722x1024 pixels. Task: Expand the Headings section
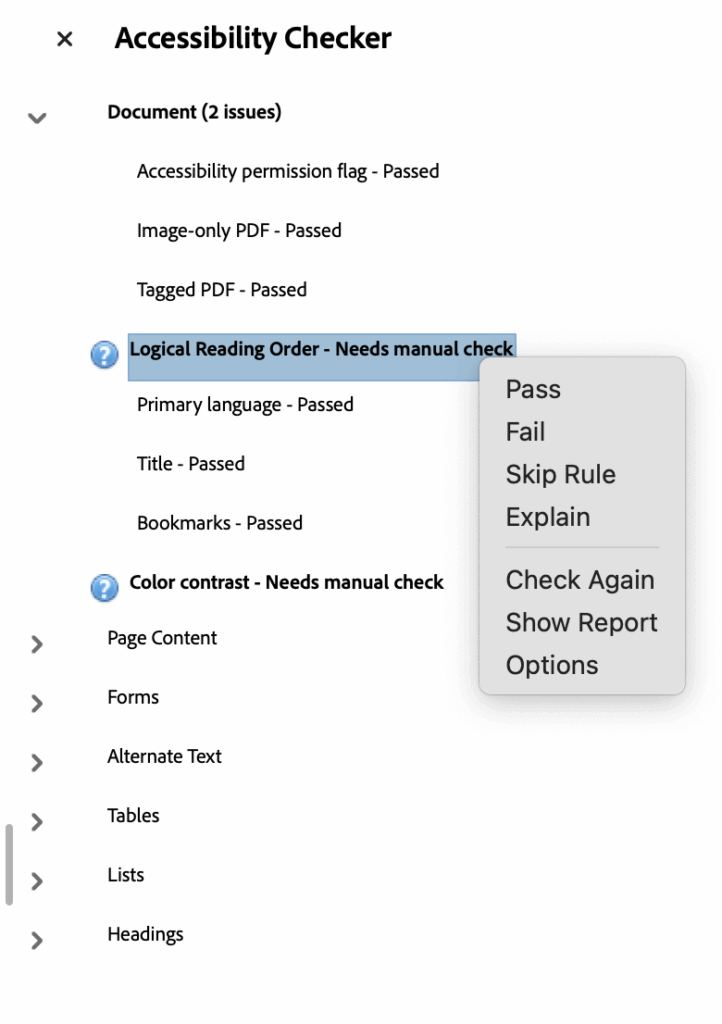tap(36, 940)
